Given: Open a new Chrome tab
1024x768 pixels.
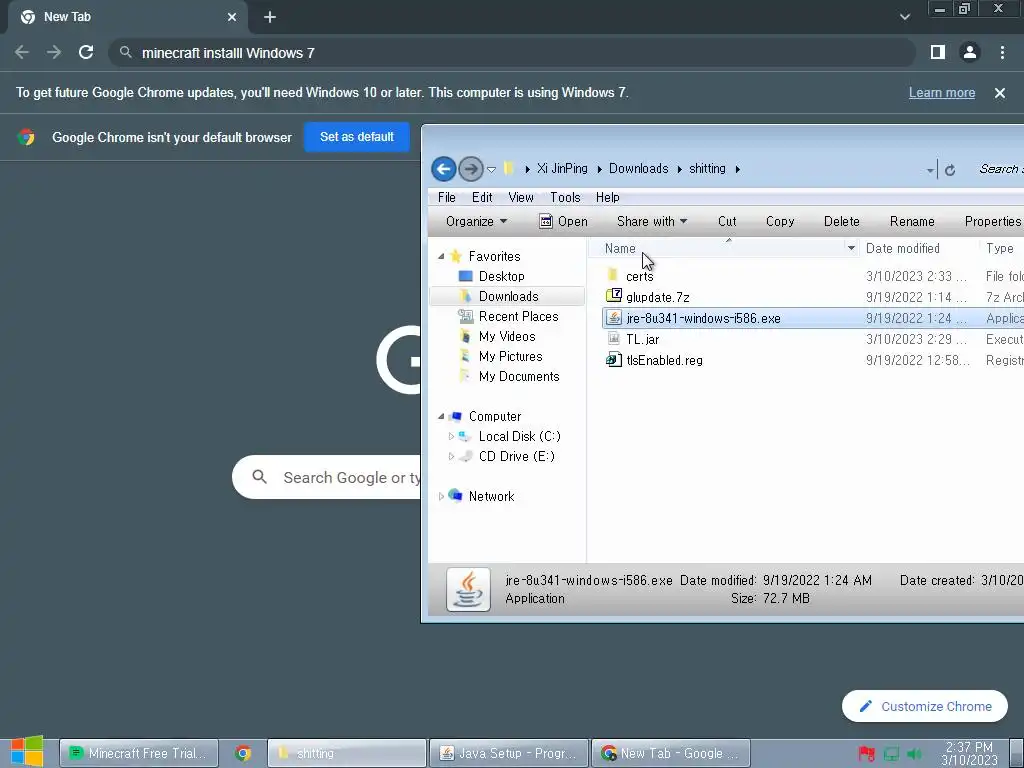Looking at the screenshot, I should tap(270, 17).
